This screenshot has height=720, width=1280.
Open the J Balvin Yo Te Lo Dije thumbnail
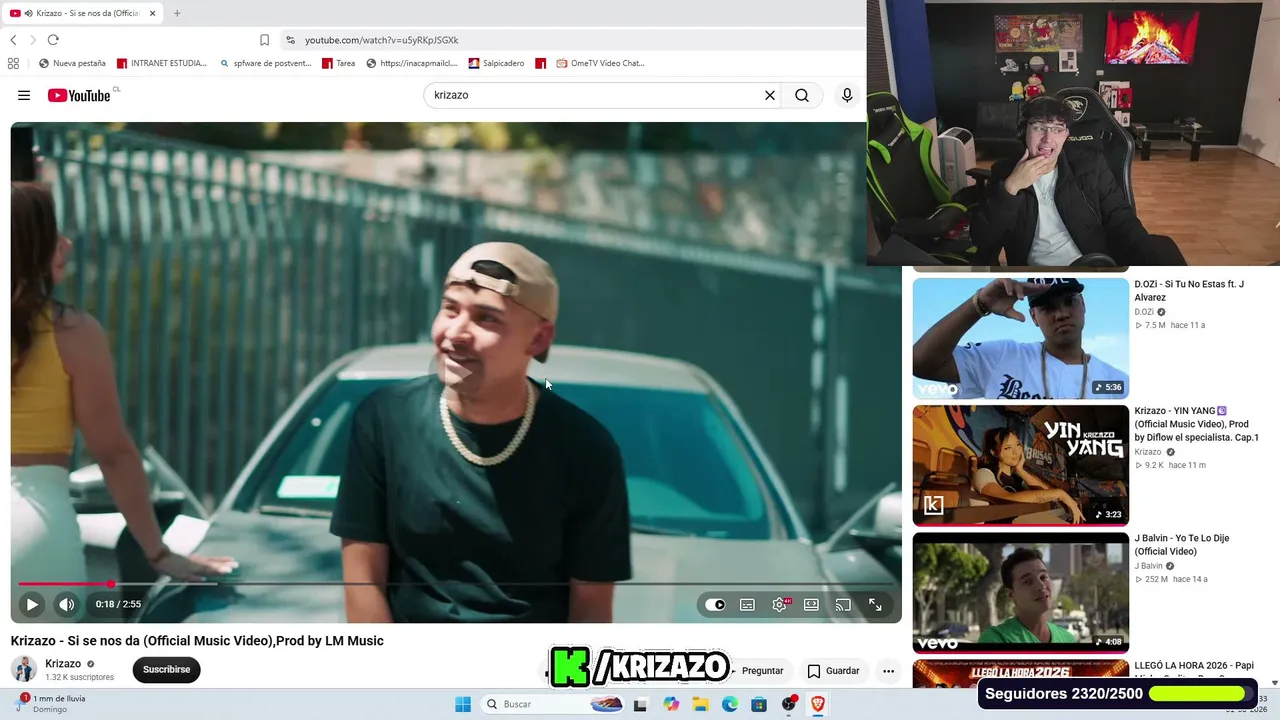click(1020, 592)
